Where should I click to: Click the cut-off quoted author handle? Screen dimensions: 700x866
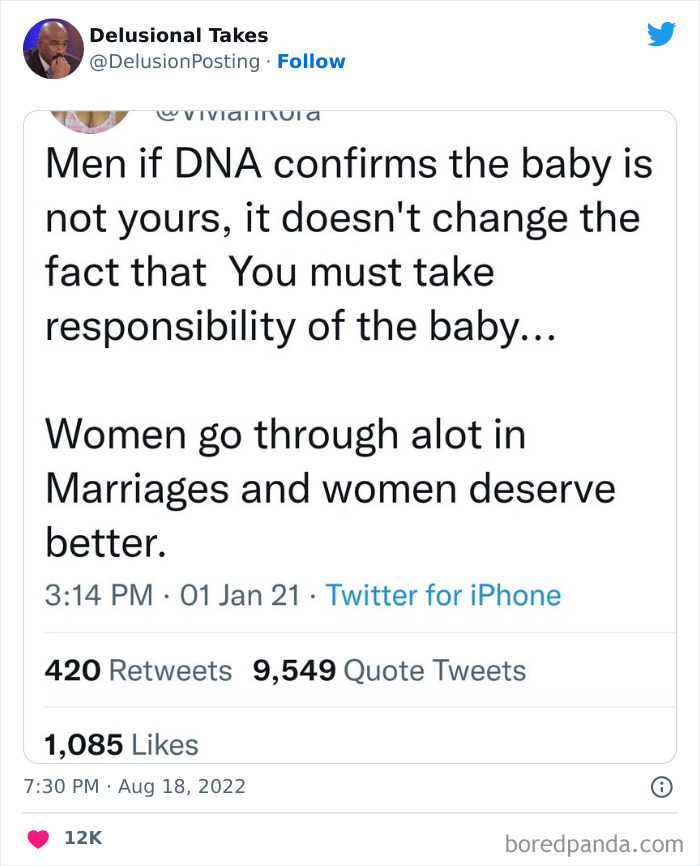coord(239,115)
